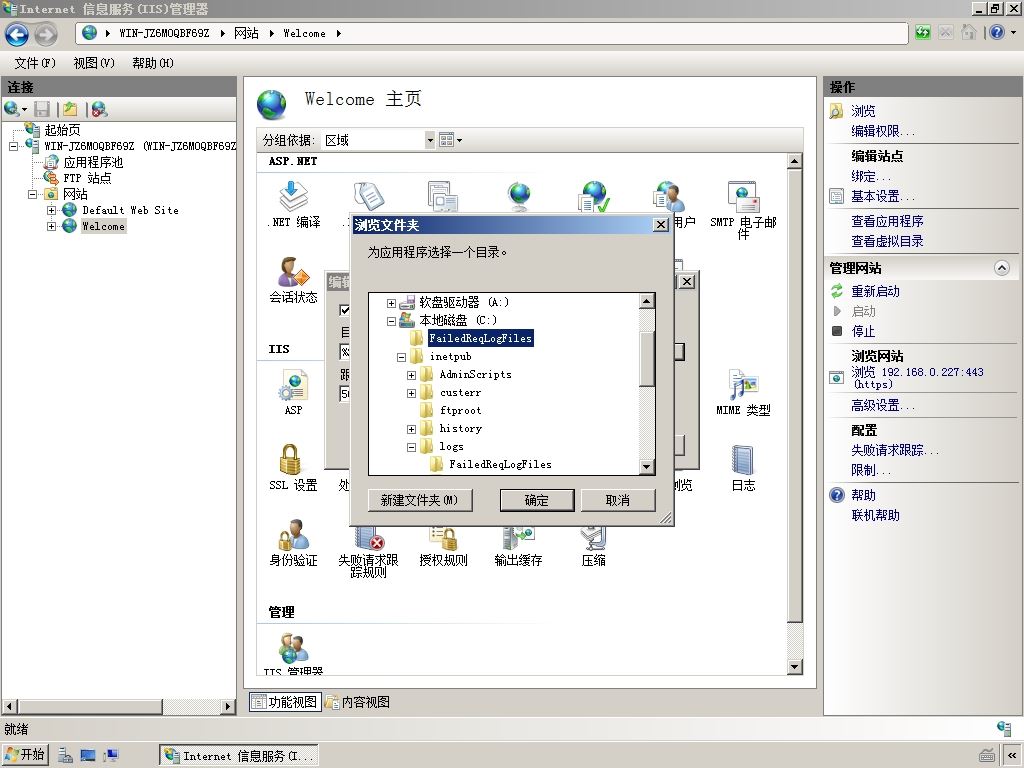Click the 重新启动 restart icon
Screen dimensions: 1024x768
[837, 291]
